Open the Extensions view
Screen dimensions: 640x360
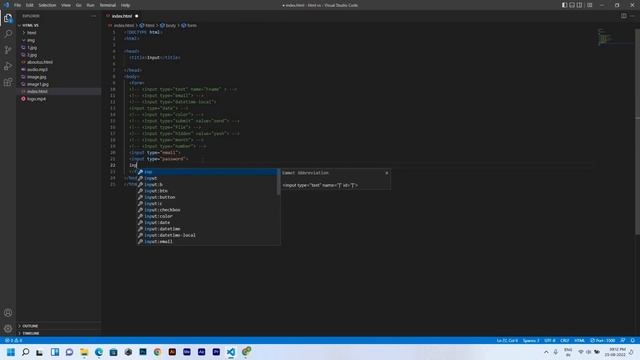click(x=8, y=82)
